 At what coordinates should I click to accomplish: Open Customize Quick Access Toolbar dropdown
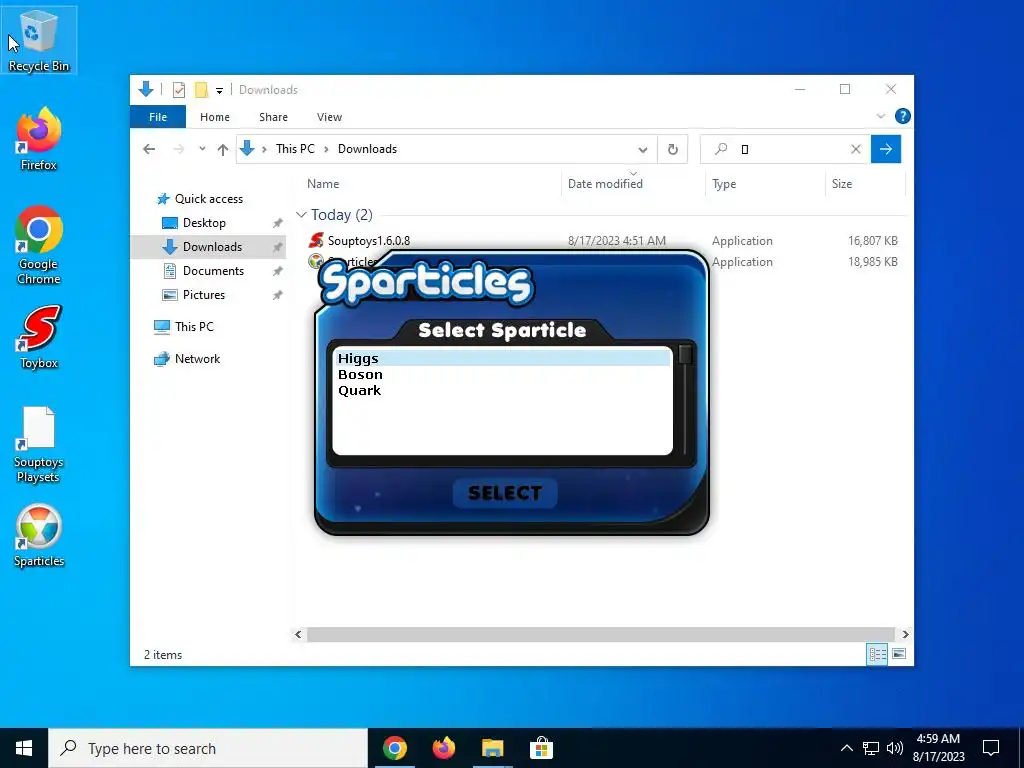(219, 91)
